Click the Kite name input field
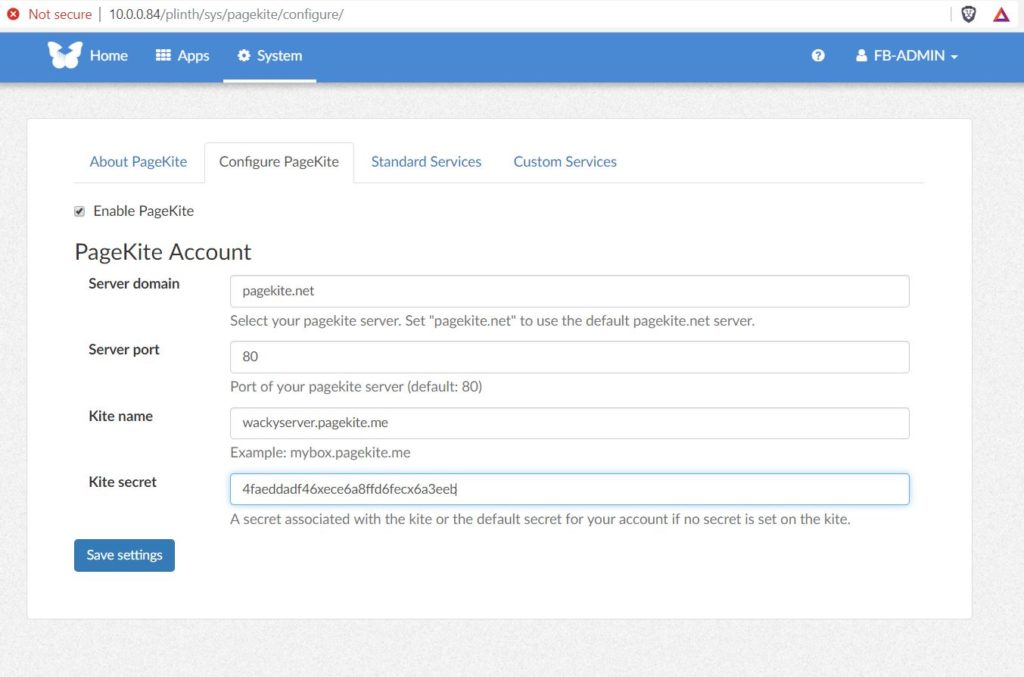Image resolution: width=1024 pixels, height=677 pixels. coord(569,423)
